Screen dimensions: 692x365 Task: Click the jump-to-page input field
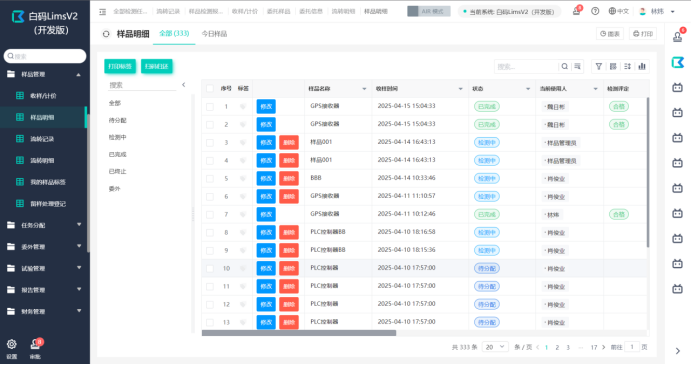pos(632,347)
